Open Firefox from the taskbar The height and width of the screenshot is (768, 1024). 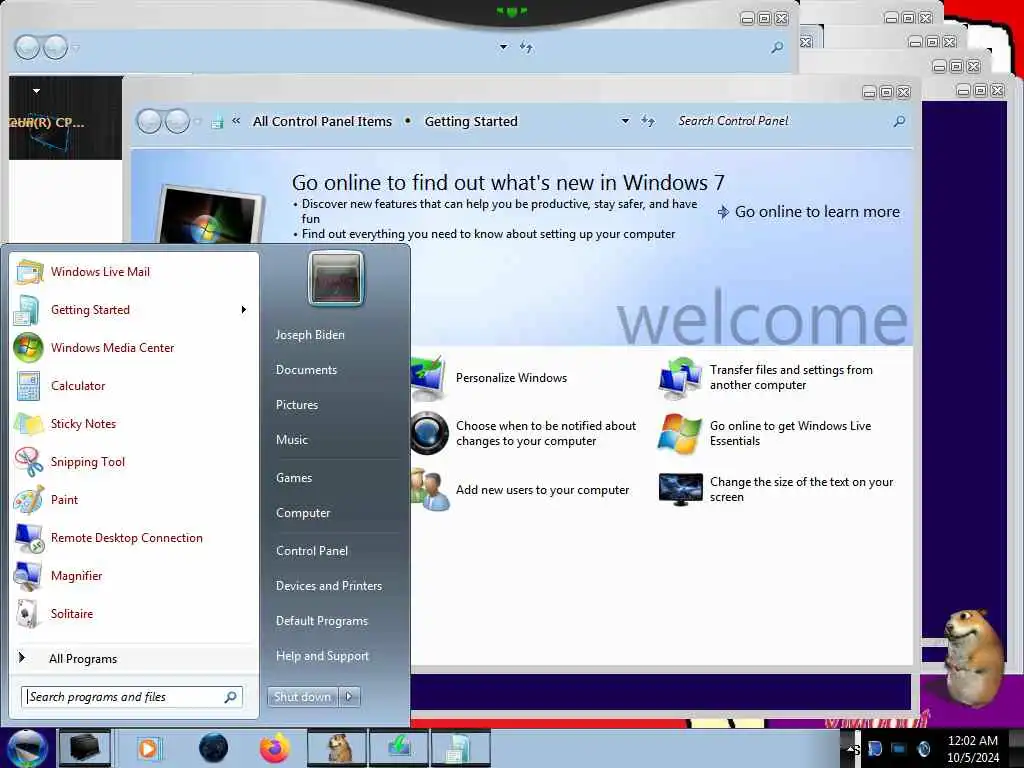tap(275, 748)
